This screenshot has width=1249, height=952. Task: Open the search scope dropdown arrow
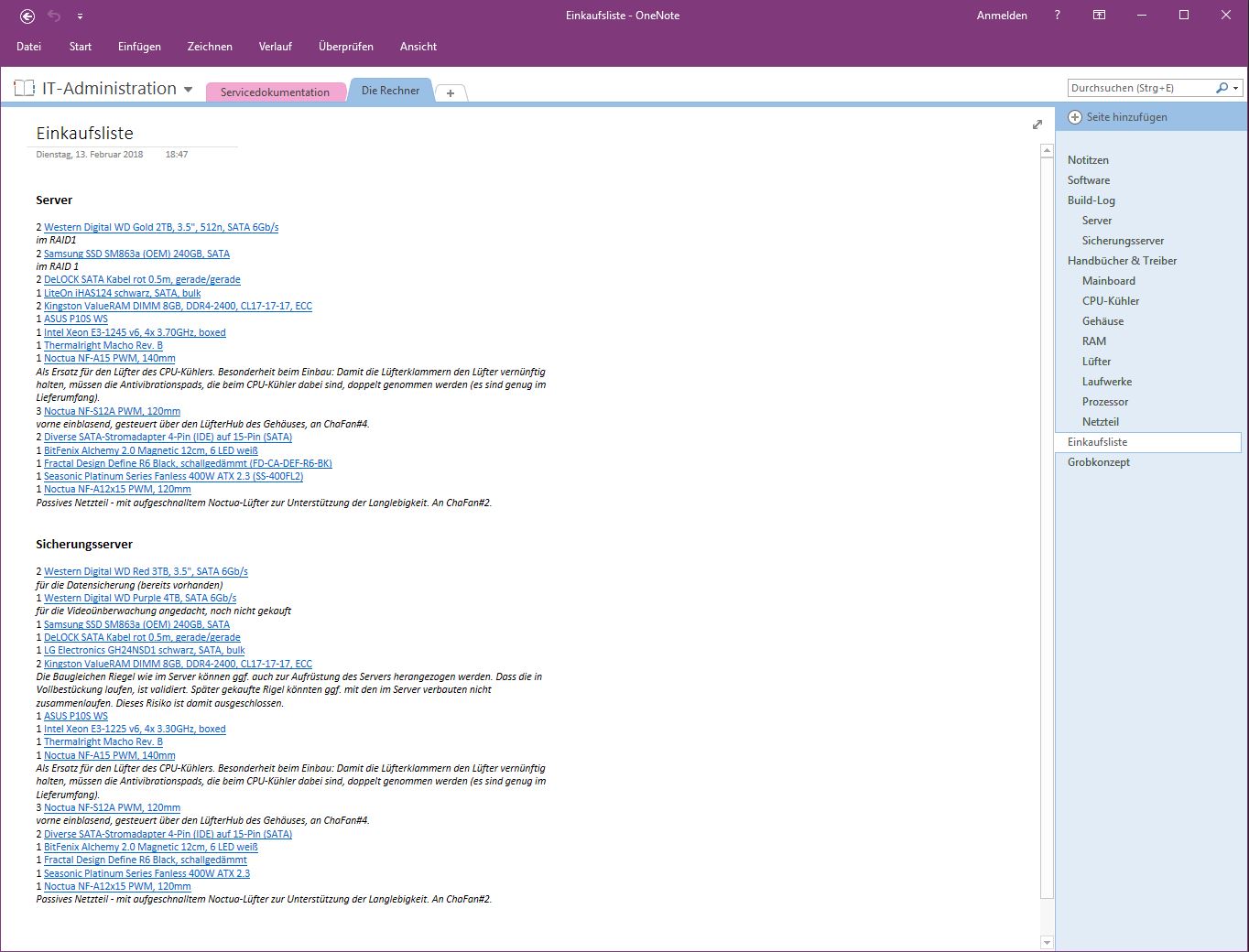[1236, 89]
